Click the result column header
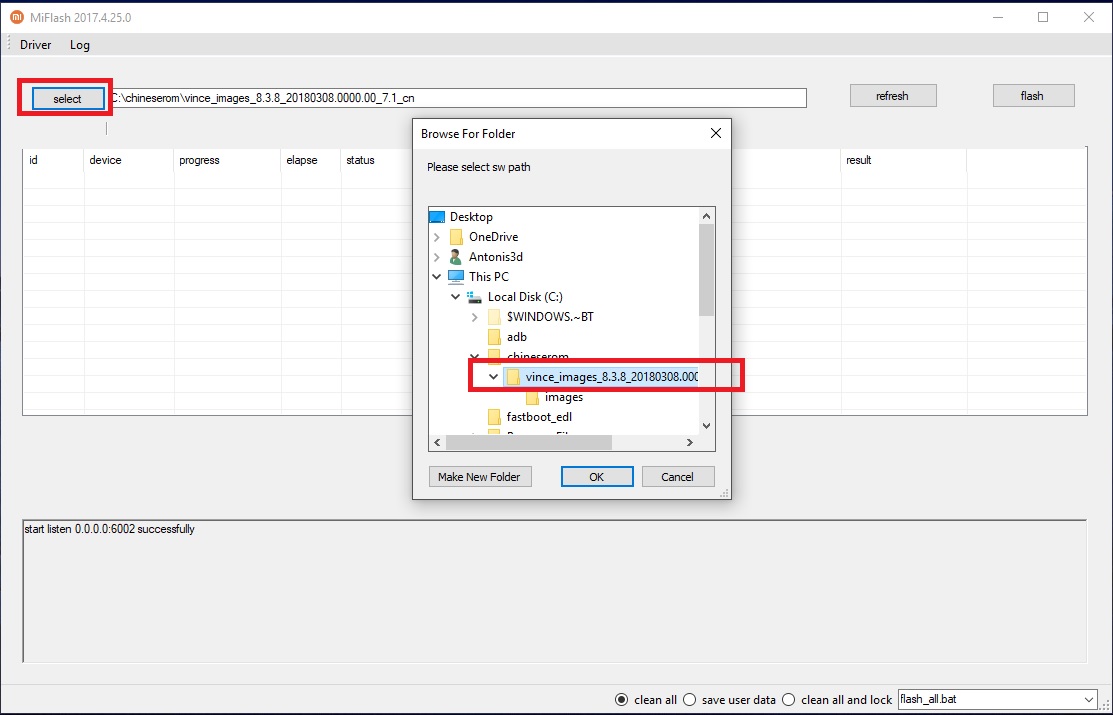Screen dimensions: 1113x715 pyautogui.click(x=904, y=160)
